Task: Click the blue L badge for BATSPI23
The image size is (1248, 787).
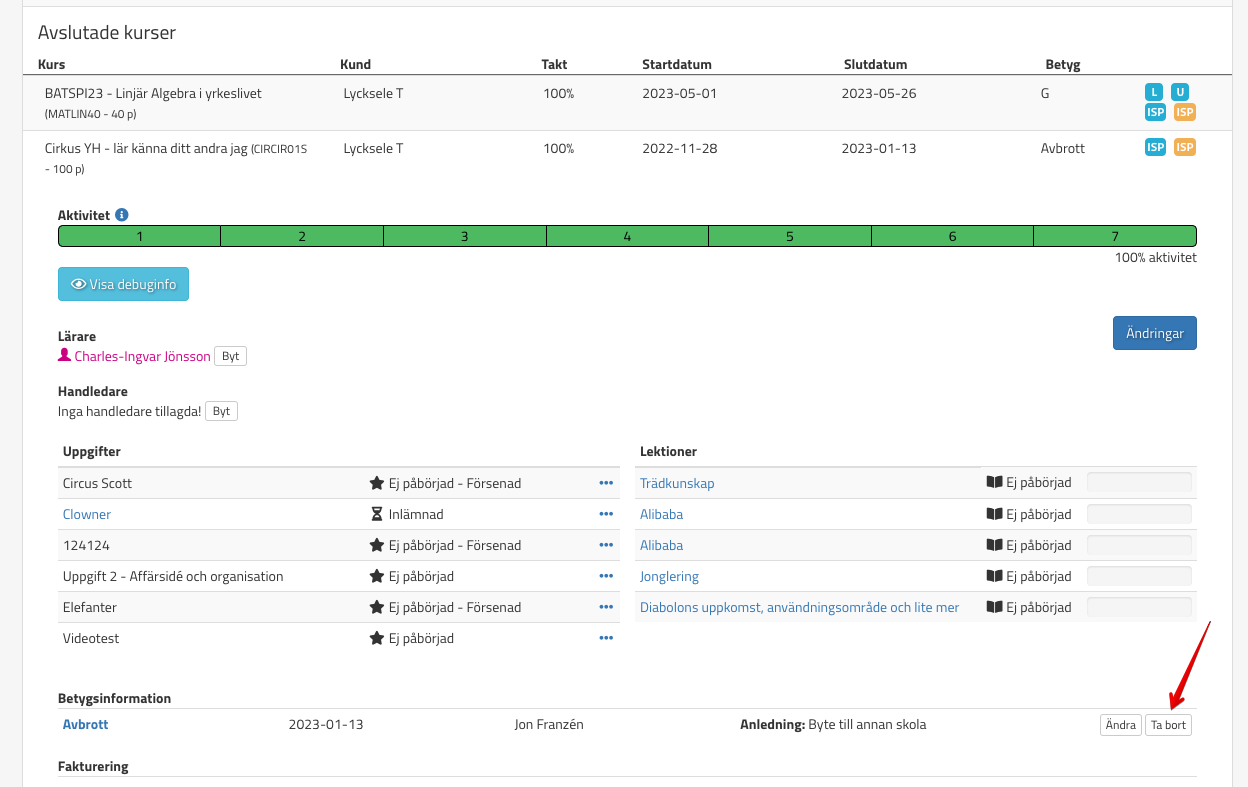Action: tap(1155, 93)
